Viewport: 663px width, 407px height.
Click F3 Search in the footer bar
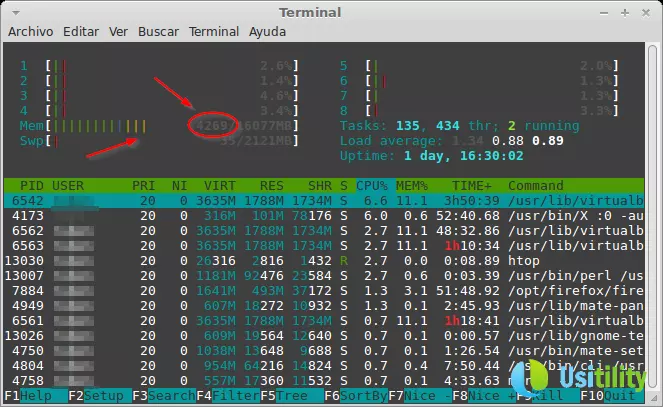[x=157, y=396]
